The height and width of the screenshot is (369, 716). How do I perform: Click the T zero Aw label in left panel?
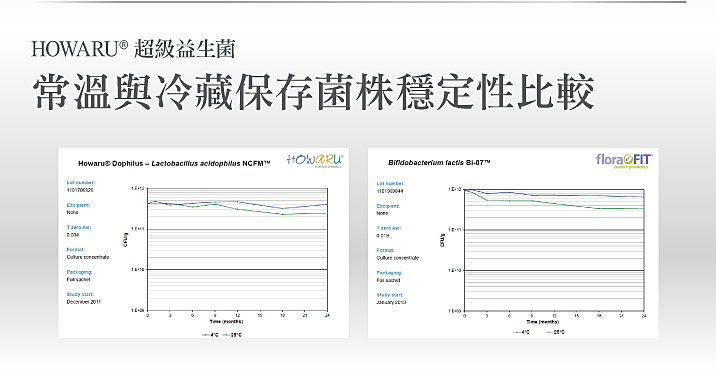tap(79, 227)
